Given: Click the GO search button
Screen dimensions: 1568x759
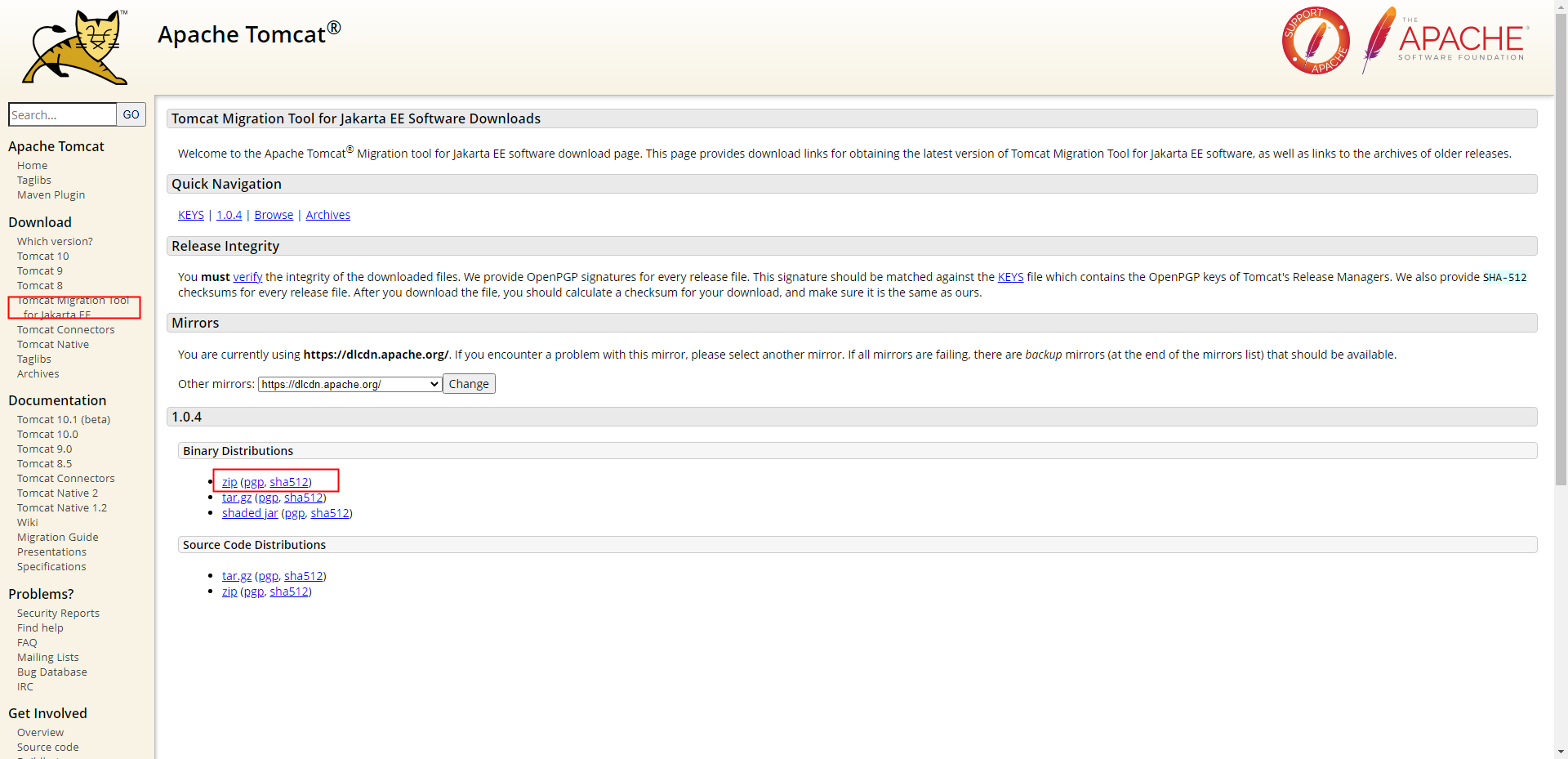Looking at the screenshot, I should tap(131, 114).
